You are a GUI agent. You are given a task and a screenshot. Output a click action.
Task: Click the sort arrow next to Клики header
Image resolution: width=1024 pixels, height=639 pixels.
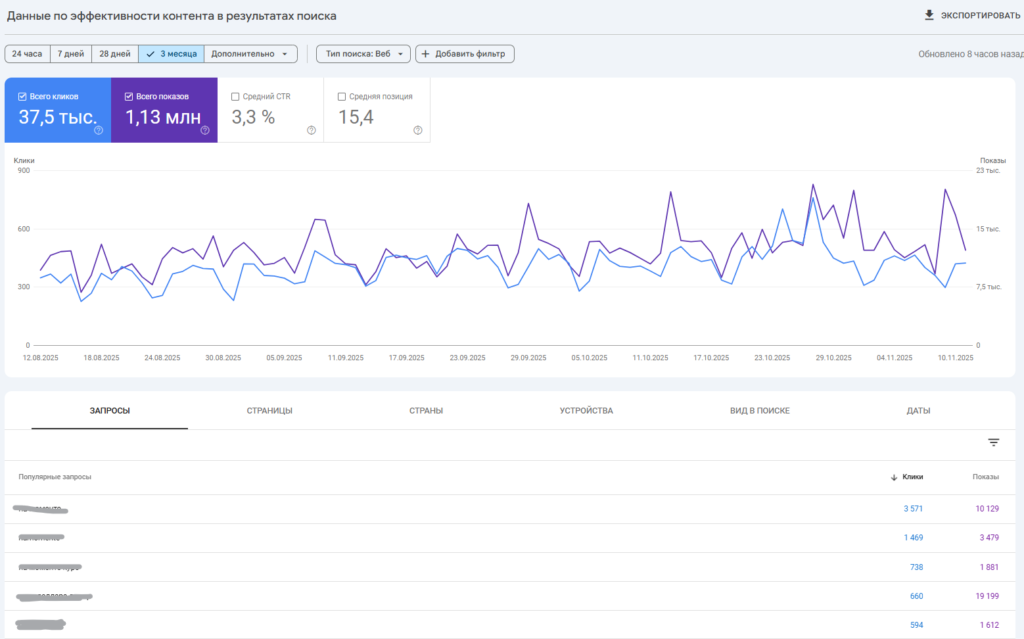click(x=893, y=478)
